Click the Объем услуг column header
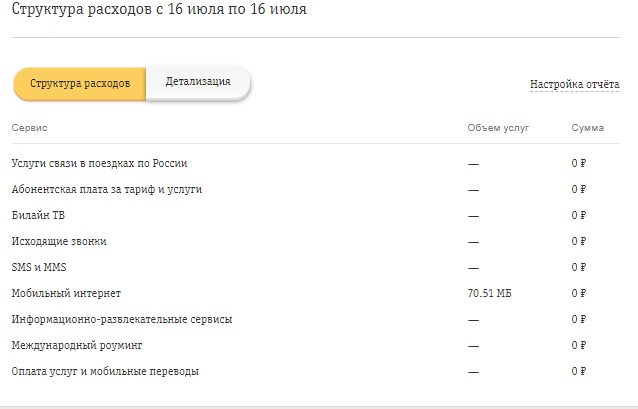638x409 pixels. pyautogui.click(x=498, y=128)
